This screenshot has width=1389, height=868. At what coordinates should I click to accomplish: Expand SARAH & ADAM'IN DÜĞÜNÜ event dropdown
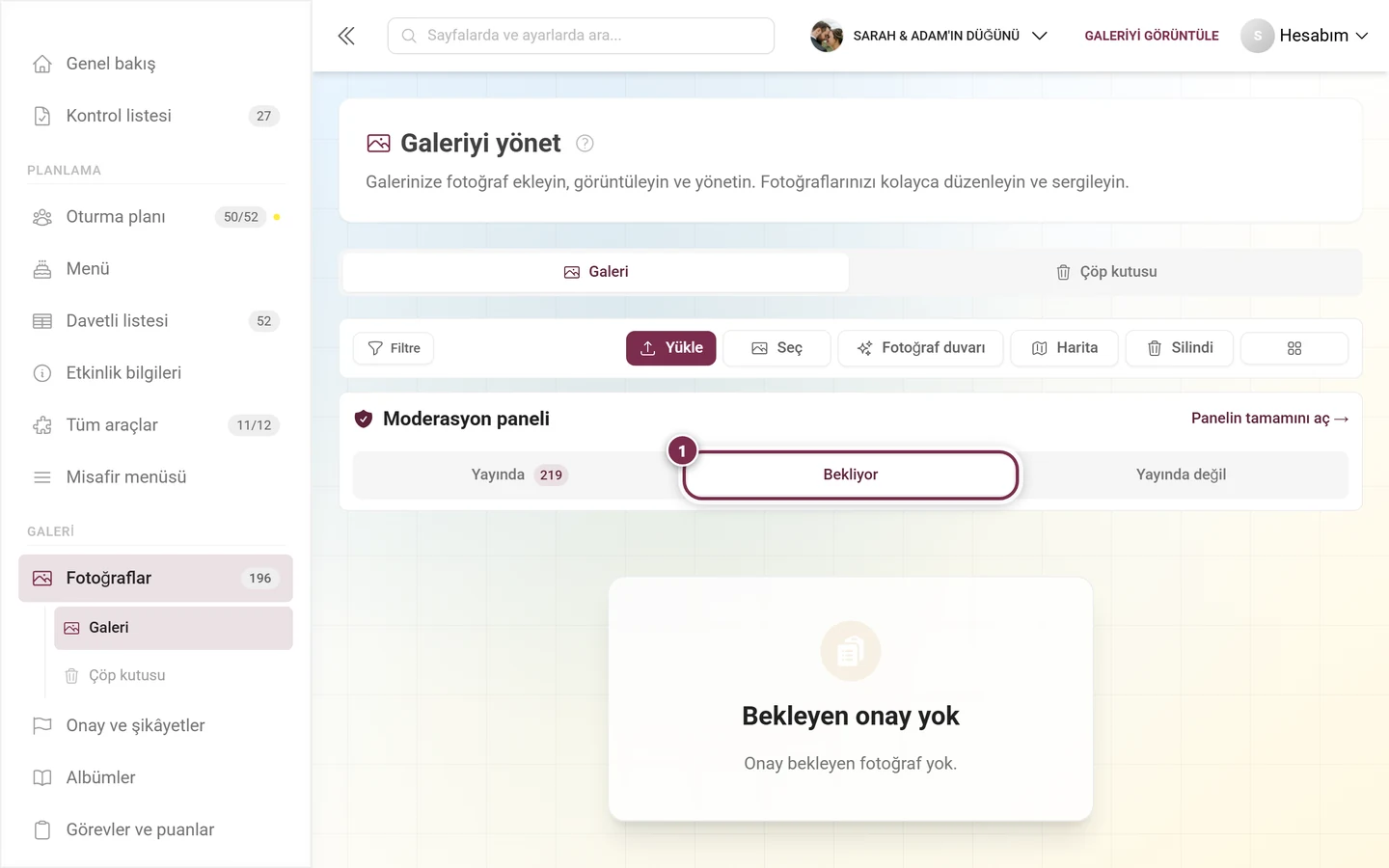(x=929, y=36)
